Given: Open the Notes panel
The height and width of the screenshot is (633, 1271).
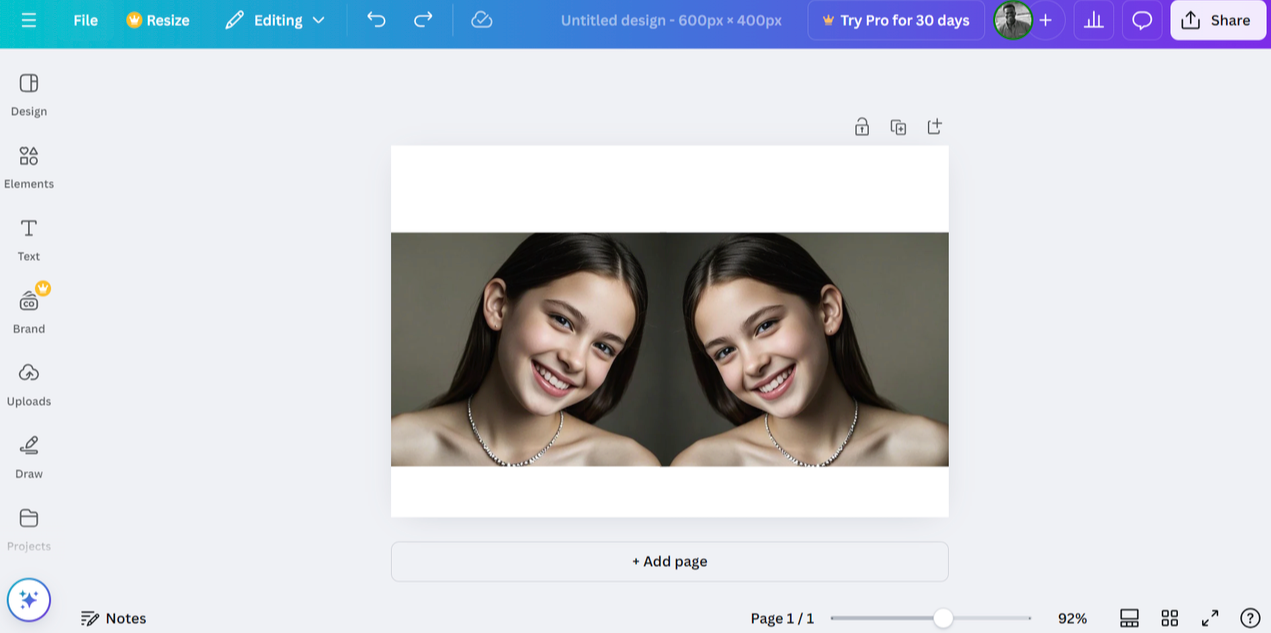Looking at the screenshot, I should (114, 618).
